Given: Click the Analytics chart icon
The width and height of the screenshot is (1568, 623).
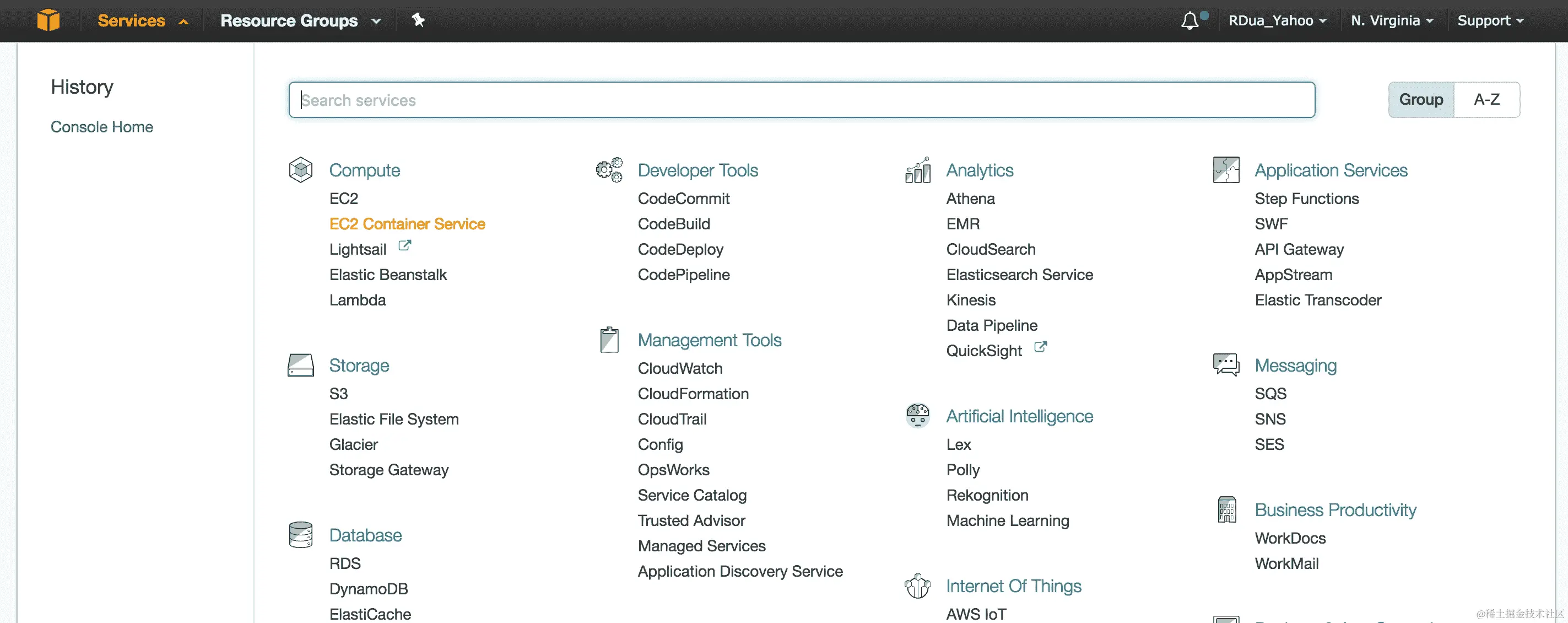Looking at the screenshot, I should [917, 170].
